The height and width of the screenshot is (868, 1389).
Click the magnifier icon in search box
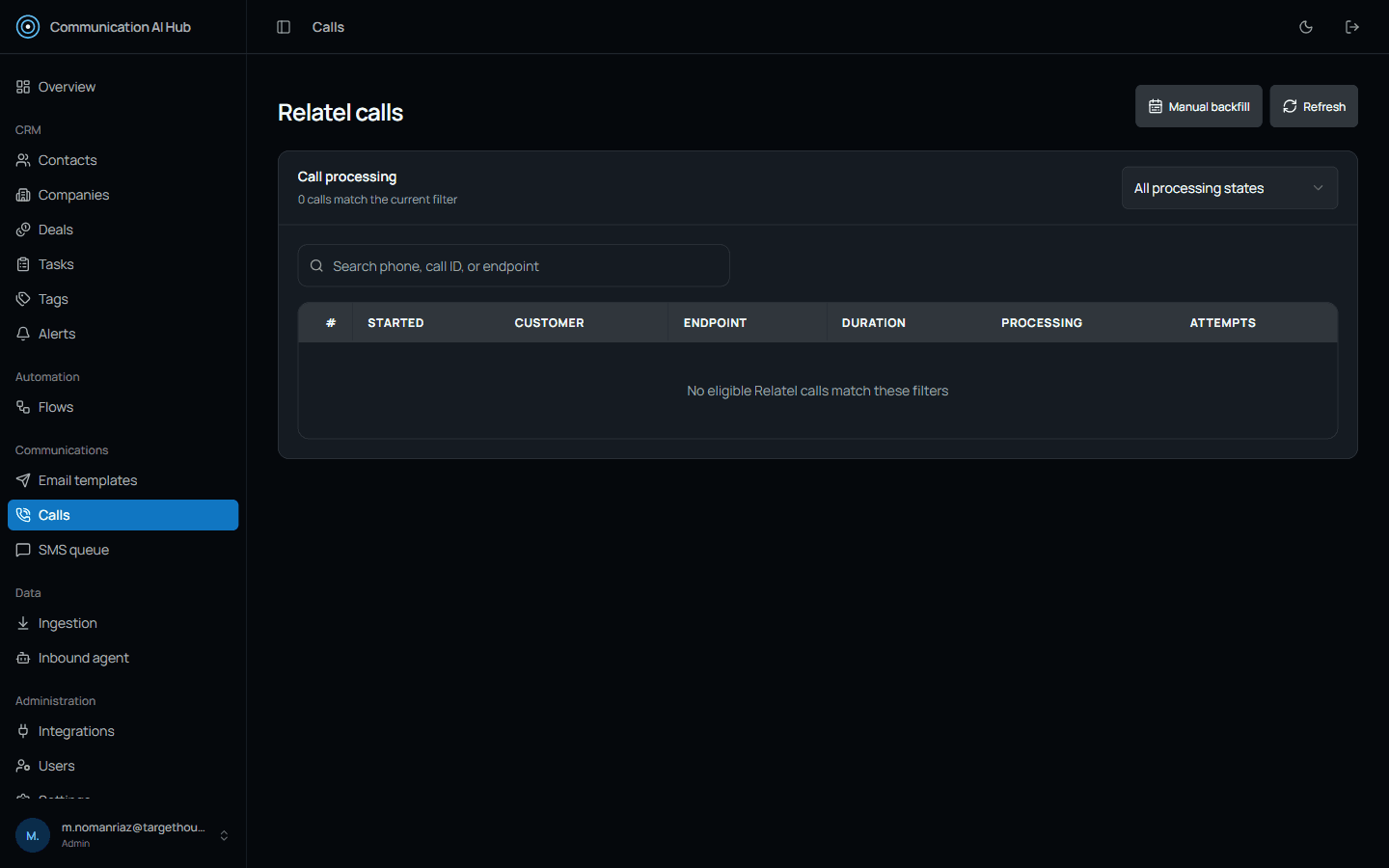coord(316,265)
